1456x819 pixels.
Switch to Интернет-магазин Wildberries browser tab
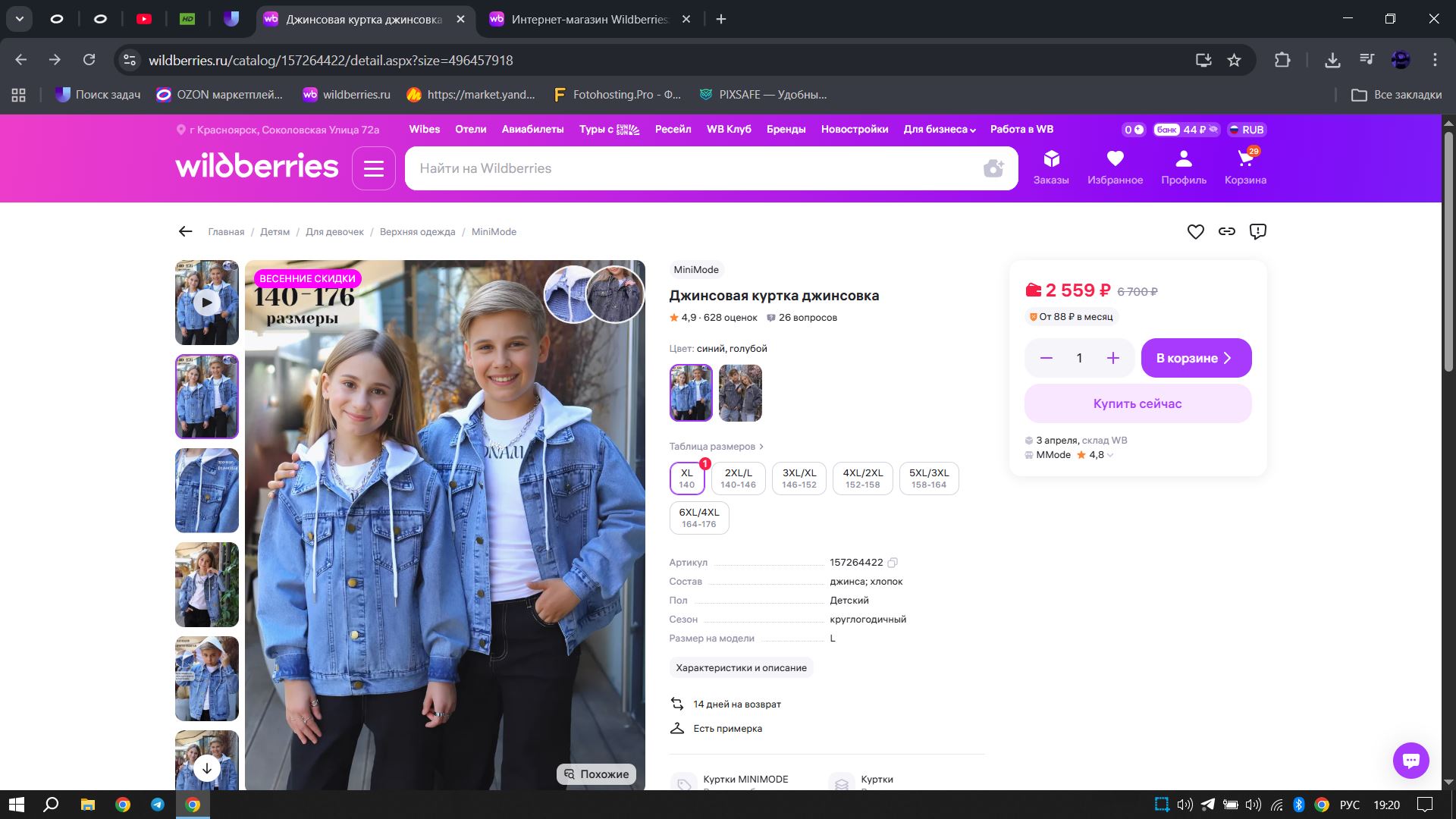(588, 20)
